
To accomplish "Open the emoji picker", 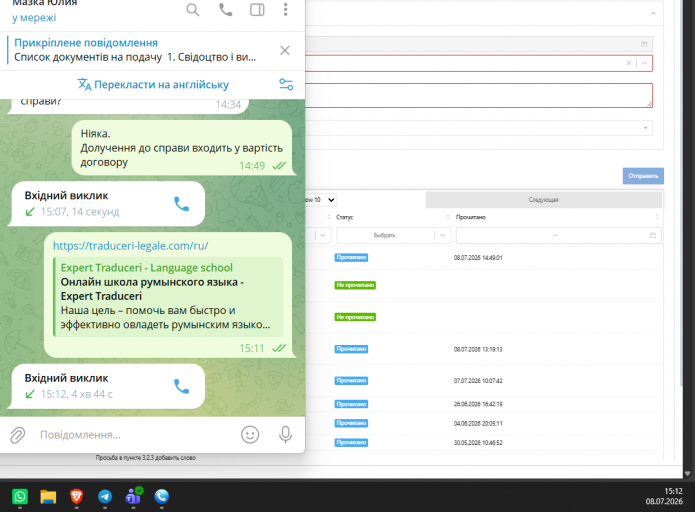I will (x=250, y=435).
